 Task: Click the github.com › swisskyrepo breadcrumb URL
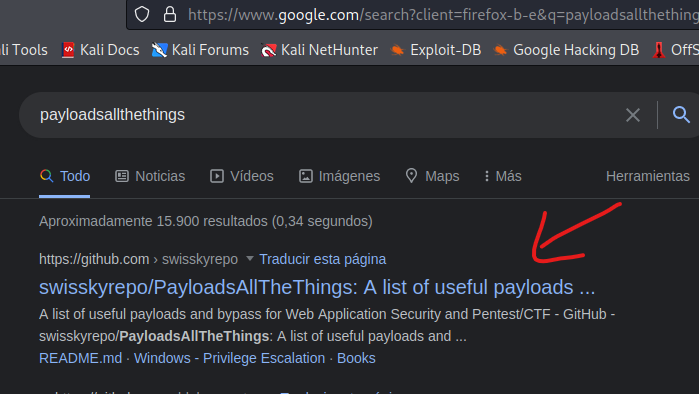point(138,259)
